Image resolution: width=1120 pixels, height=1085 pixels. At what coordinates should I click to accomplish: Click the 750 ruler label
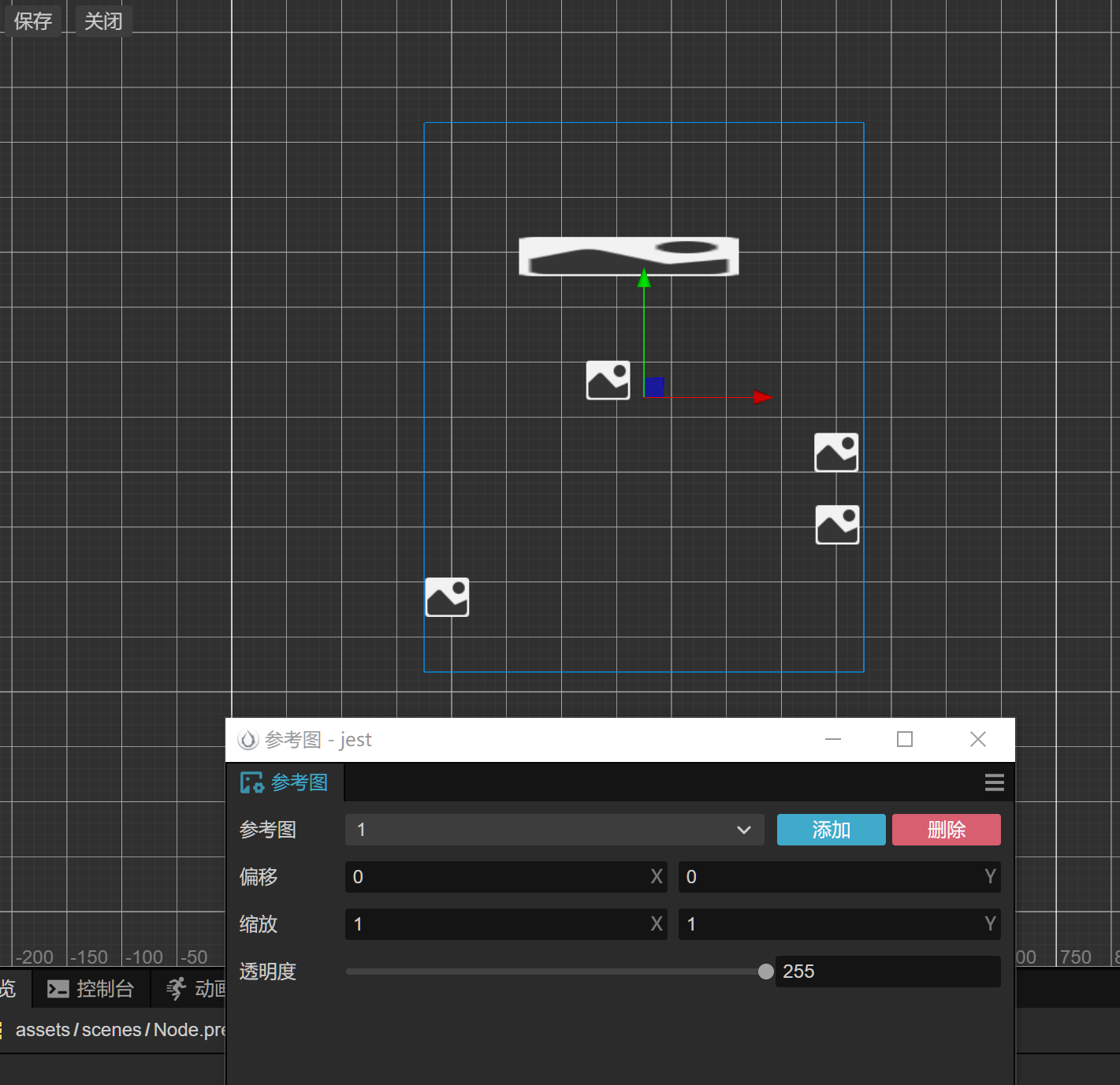click(x=1076, y=957)
